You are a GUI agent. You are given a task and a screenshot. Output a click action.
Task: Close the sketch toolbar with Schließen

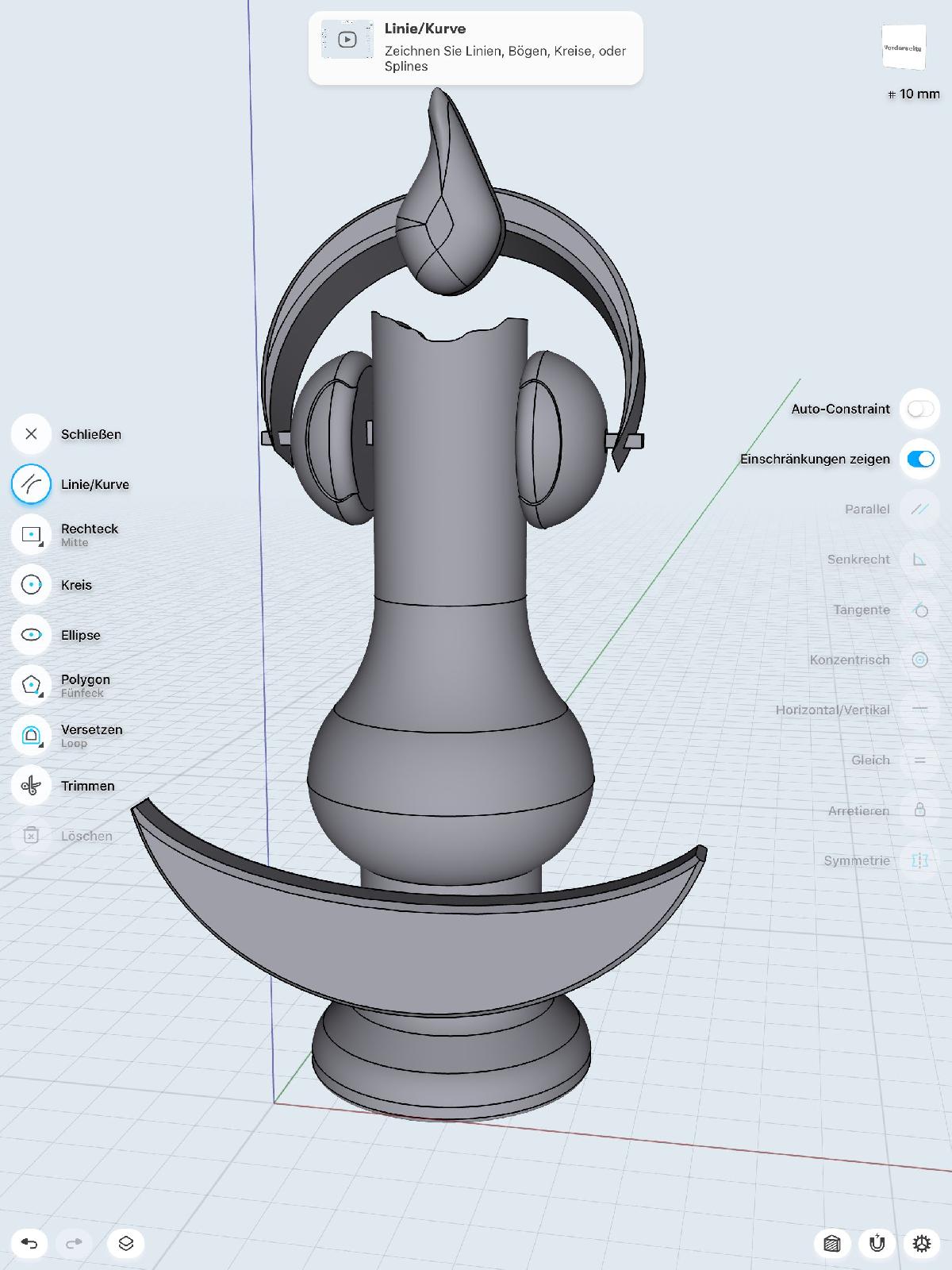(31, 434)
